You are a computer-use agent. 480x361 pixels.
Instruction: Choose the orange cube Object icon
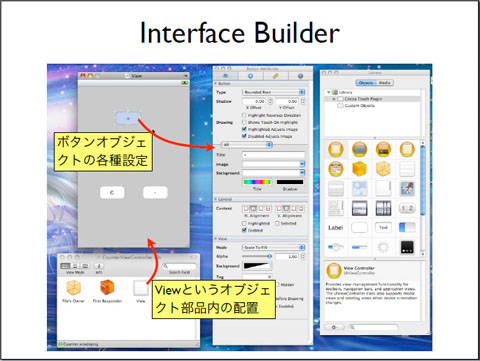pos(359,169)
